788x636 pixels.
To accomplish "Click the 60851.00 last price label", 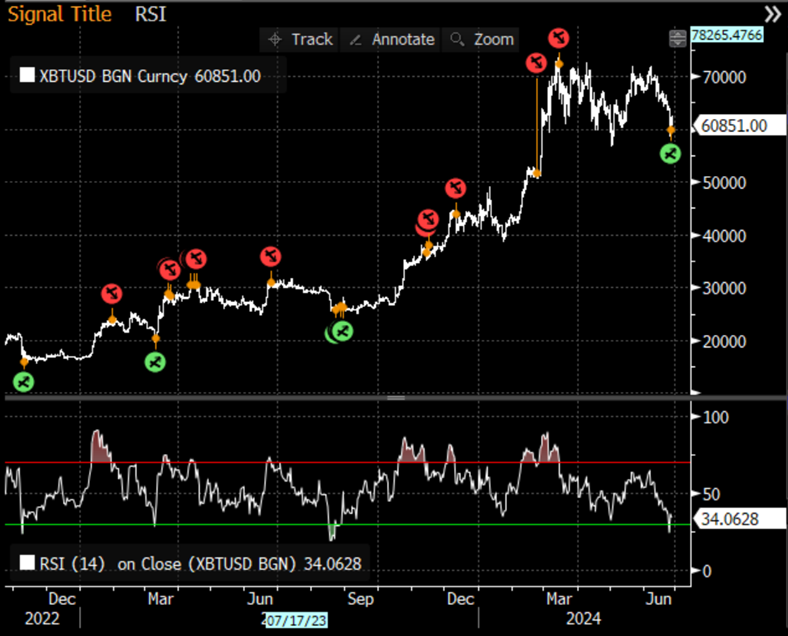I will click(x=739, y=125).
